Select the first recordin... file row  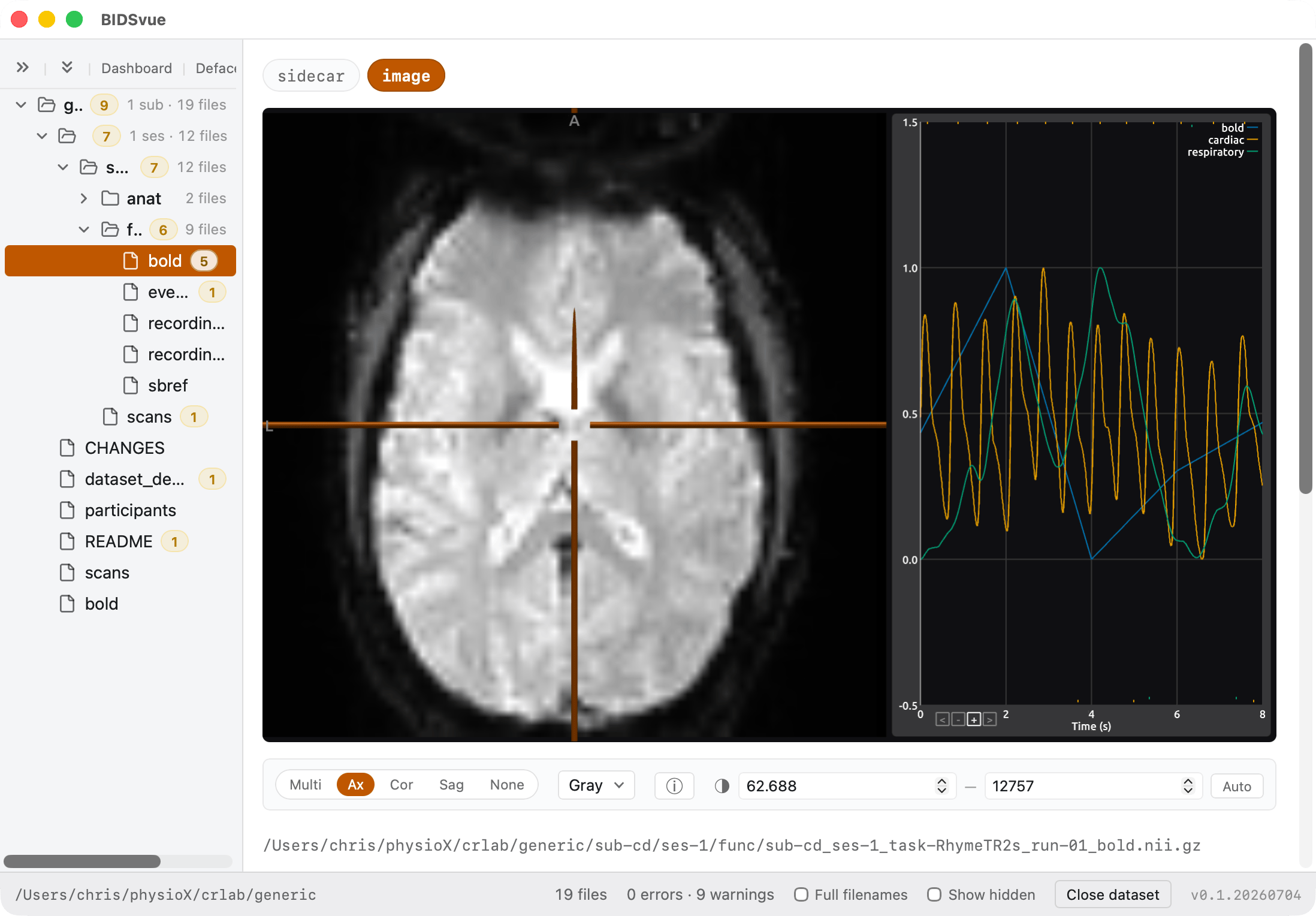[120, 323]
